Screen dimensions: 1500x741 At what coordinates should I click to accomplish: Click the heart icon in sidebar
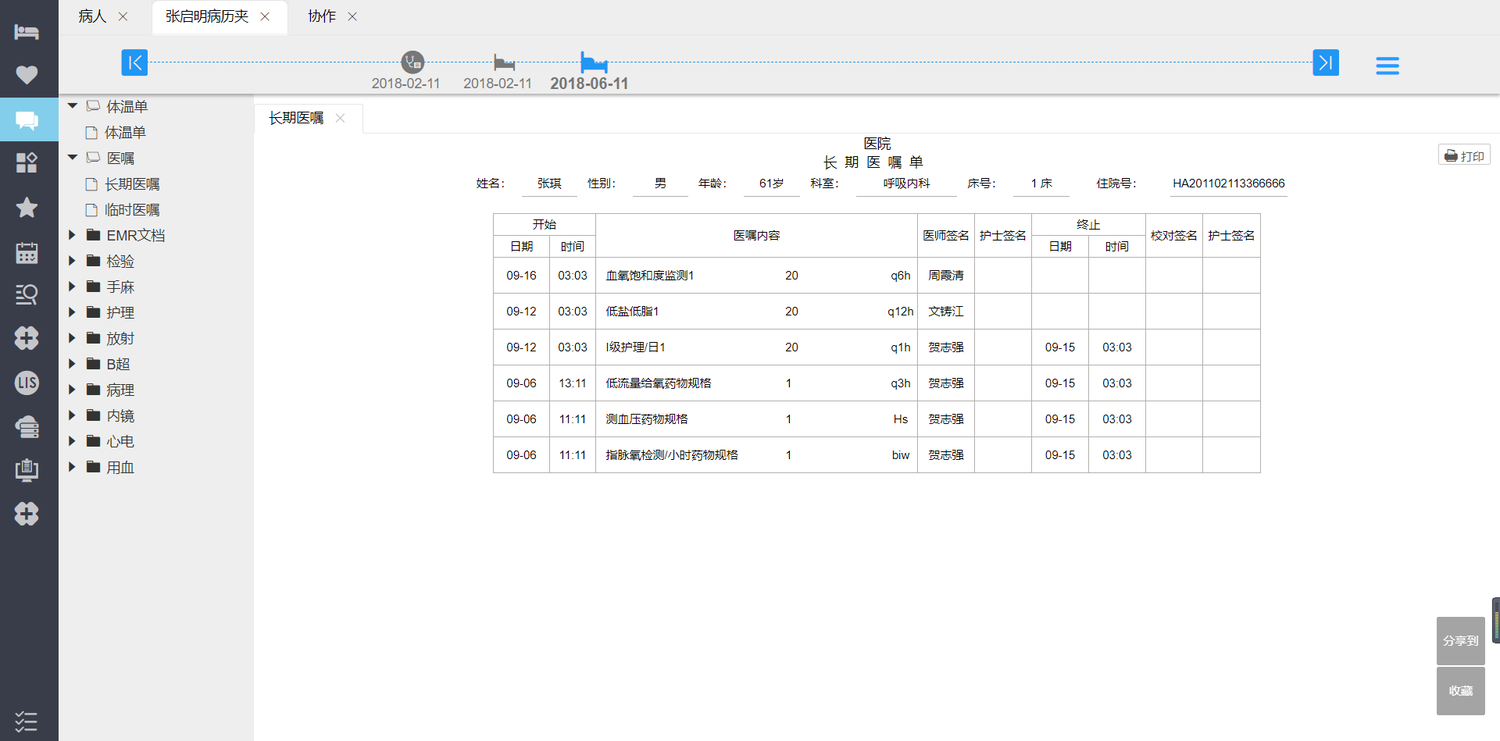pyautogui.click(x=27, y=75)
